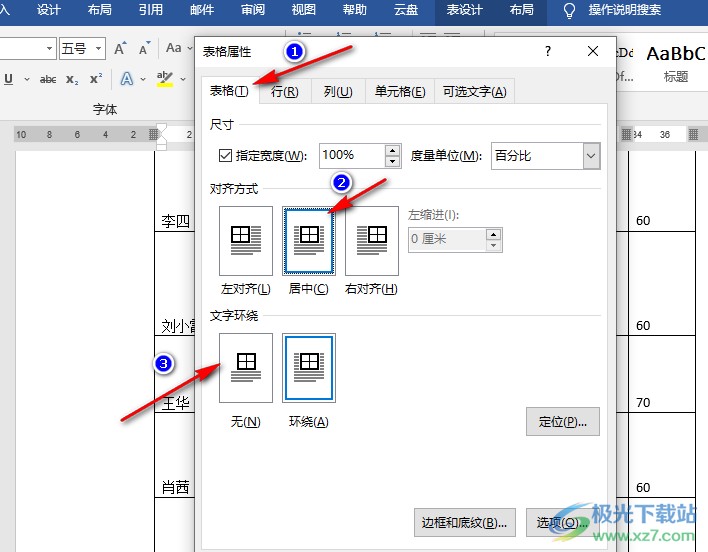Click the preferred width input field
The width and height of the screenshot is (708, 552).
(x=352, y=156)
